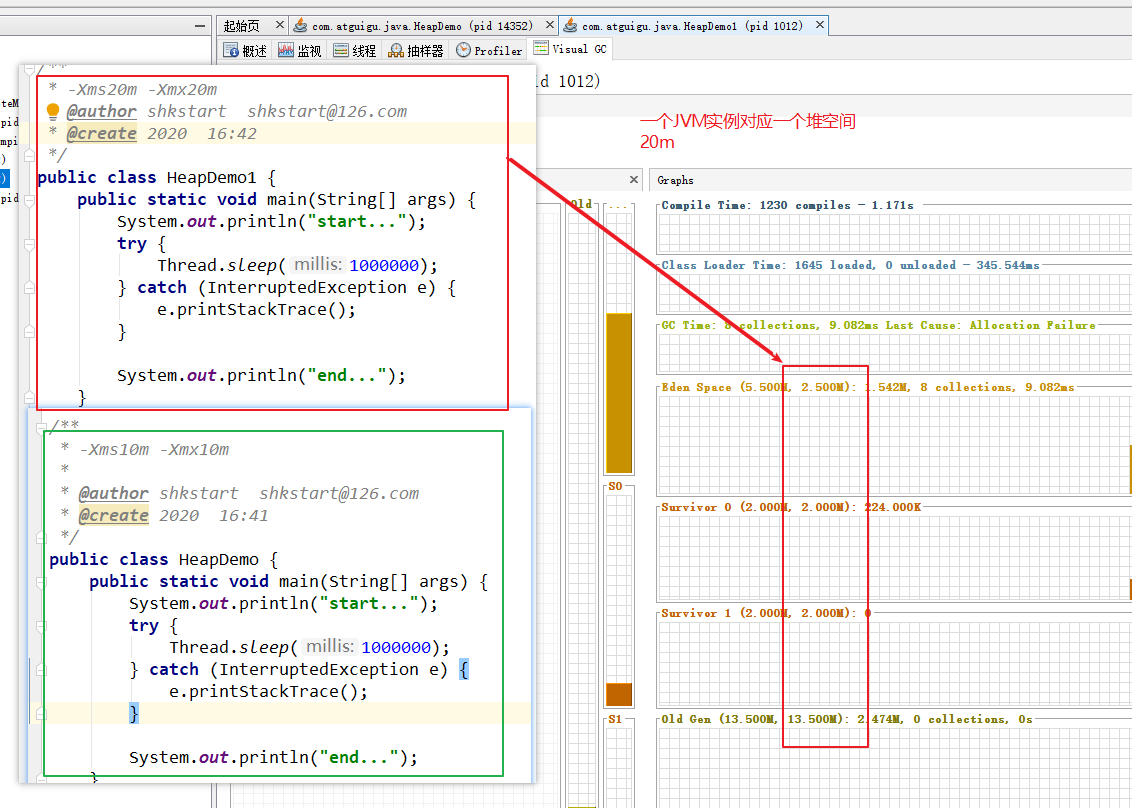Screen dimensions: 1132x808
Task: Close the HeapDemo (pid 14352) tab
Action: pyautogui.click(x=549, y=25)
